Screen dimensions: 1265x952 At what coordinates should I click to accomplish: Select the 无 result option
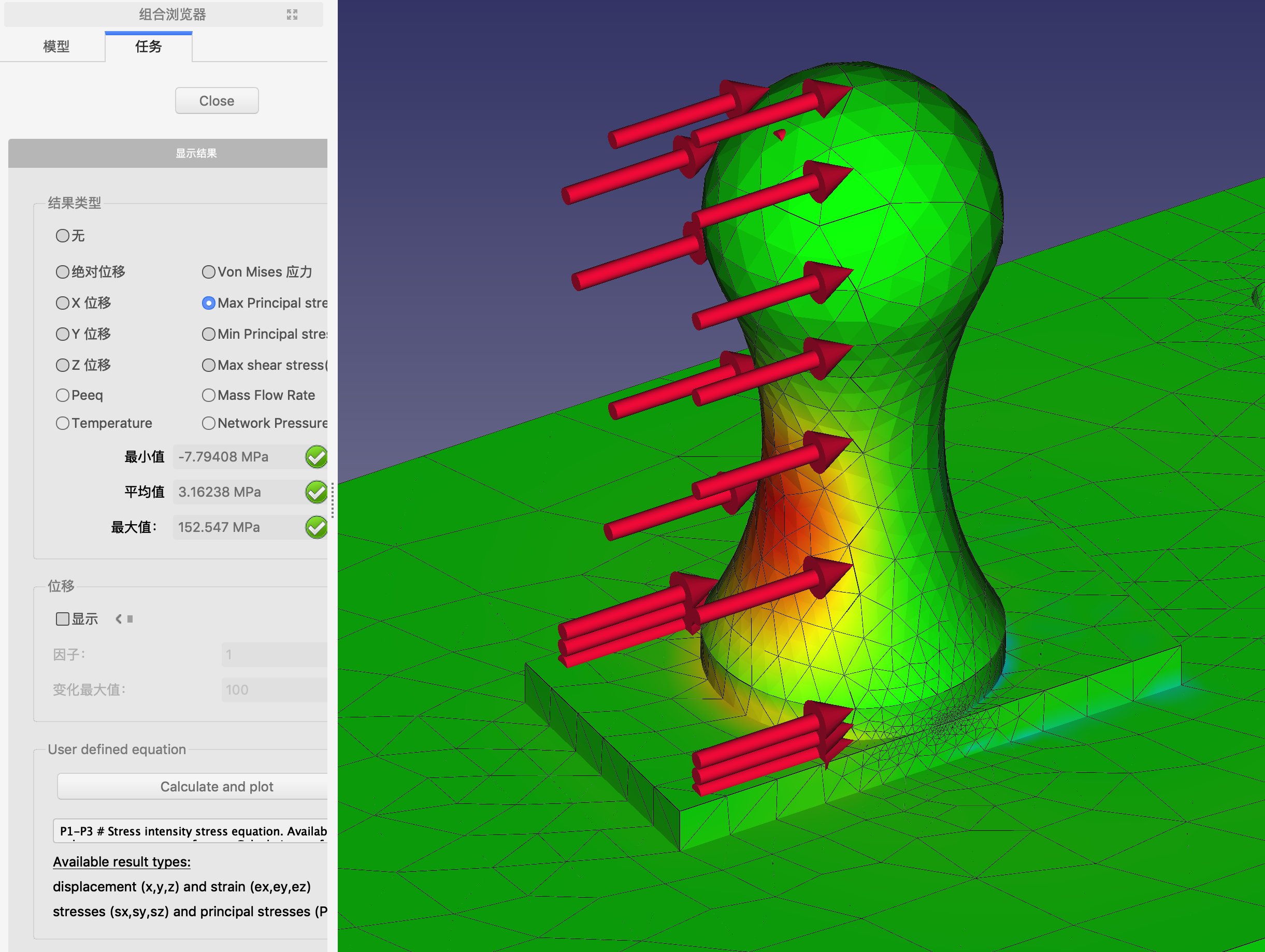pyautogui.click(x=62, y=236)
